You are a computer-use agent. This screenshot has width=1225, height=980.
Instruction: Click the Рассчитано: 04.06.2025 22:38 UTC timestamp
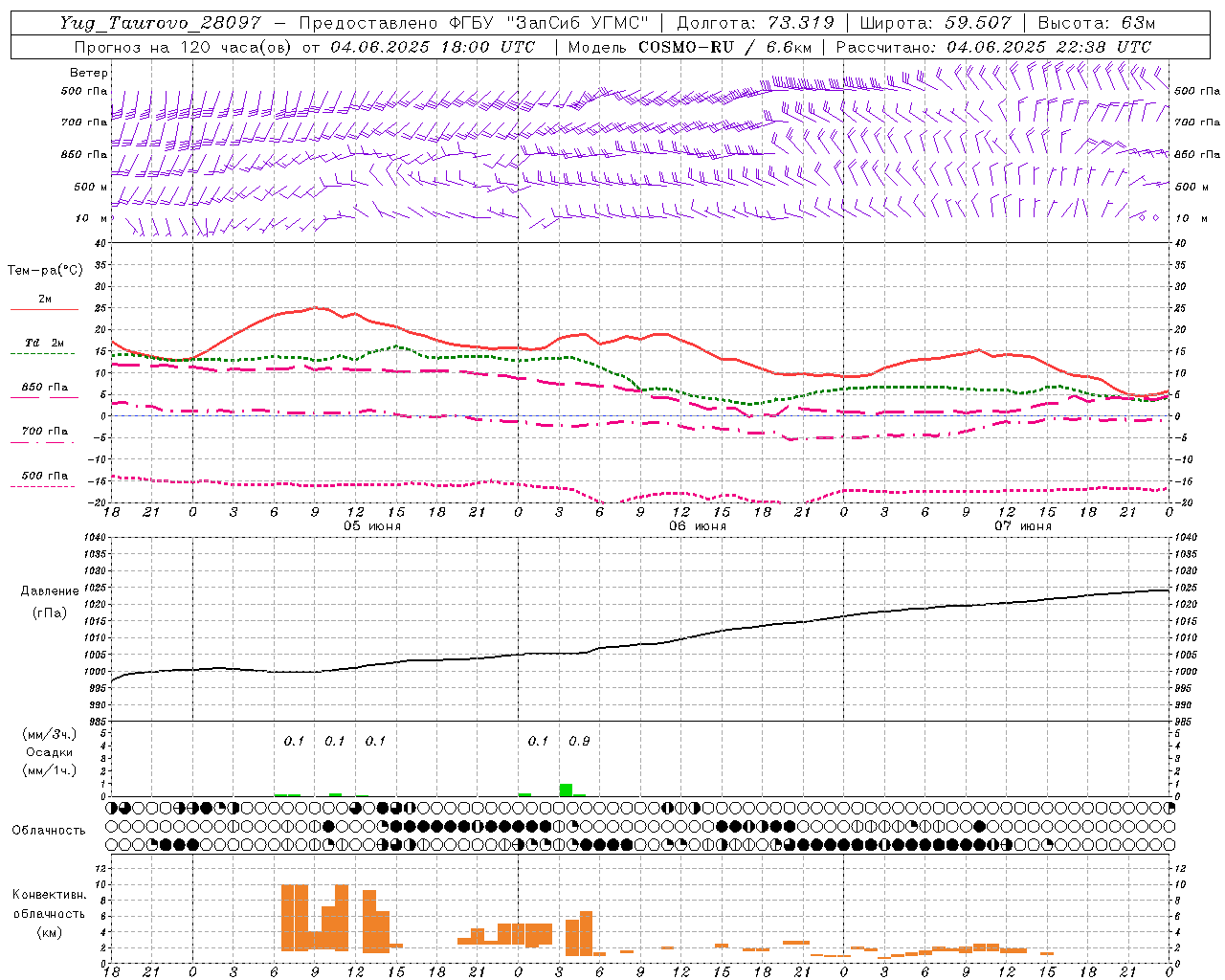(x=993, y=47)
